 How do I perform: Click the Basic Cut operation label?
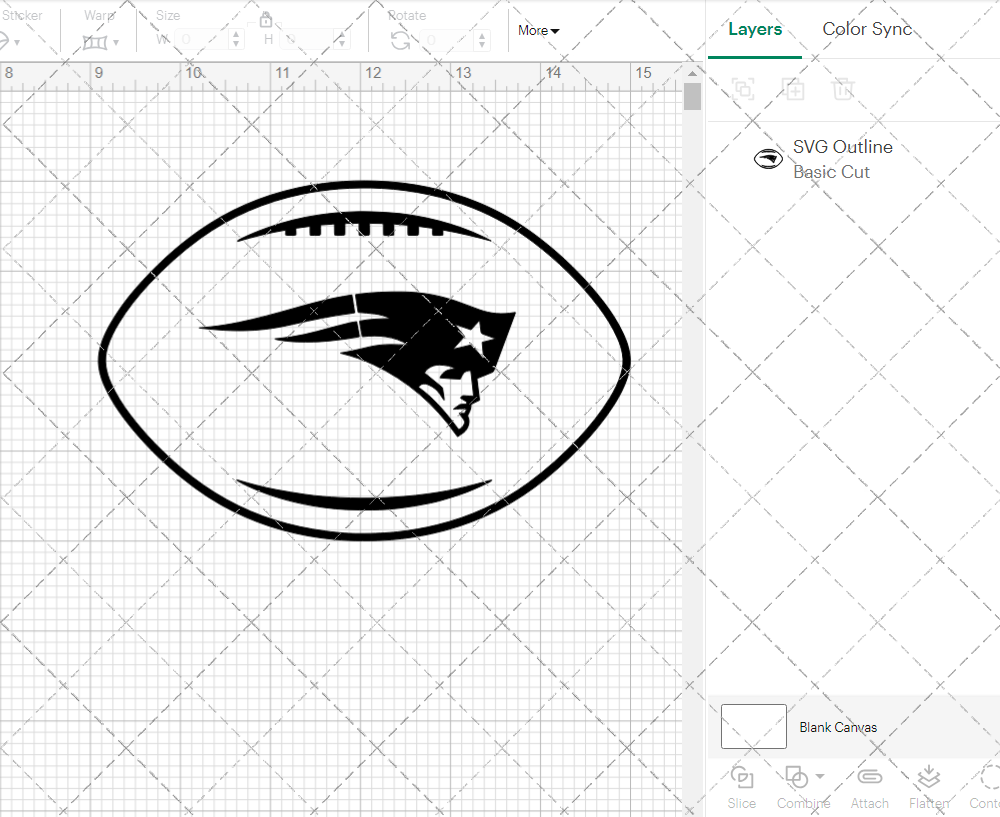click(831, 172)
